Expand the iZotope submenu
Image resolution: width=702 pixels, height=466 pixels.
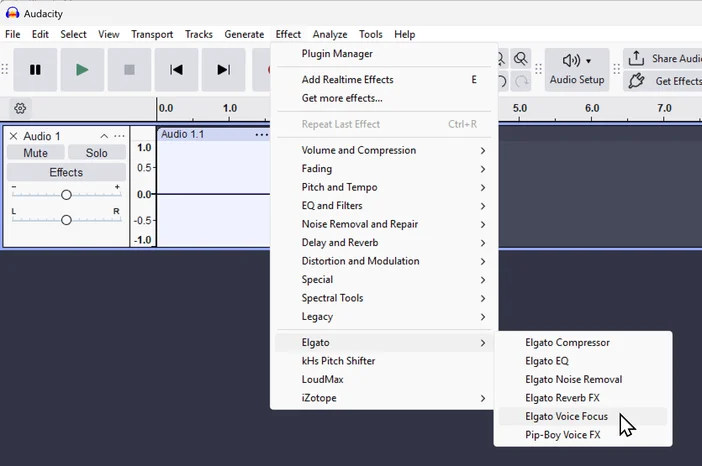(384, 398)
